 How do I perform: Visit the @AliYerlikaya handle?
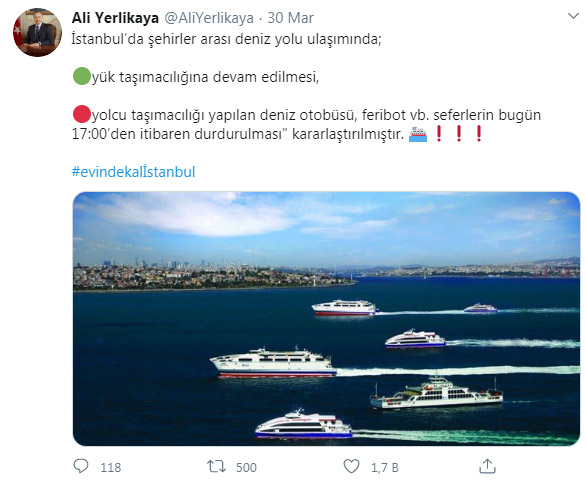pyautogui.click(x=209, y=18)
